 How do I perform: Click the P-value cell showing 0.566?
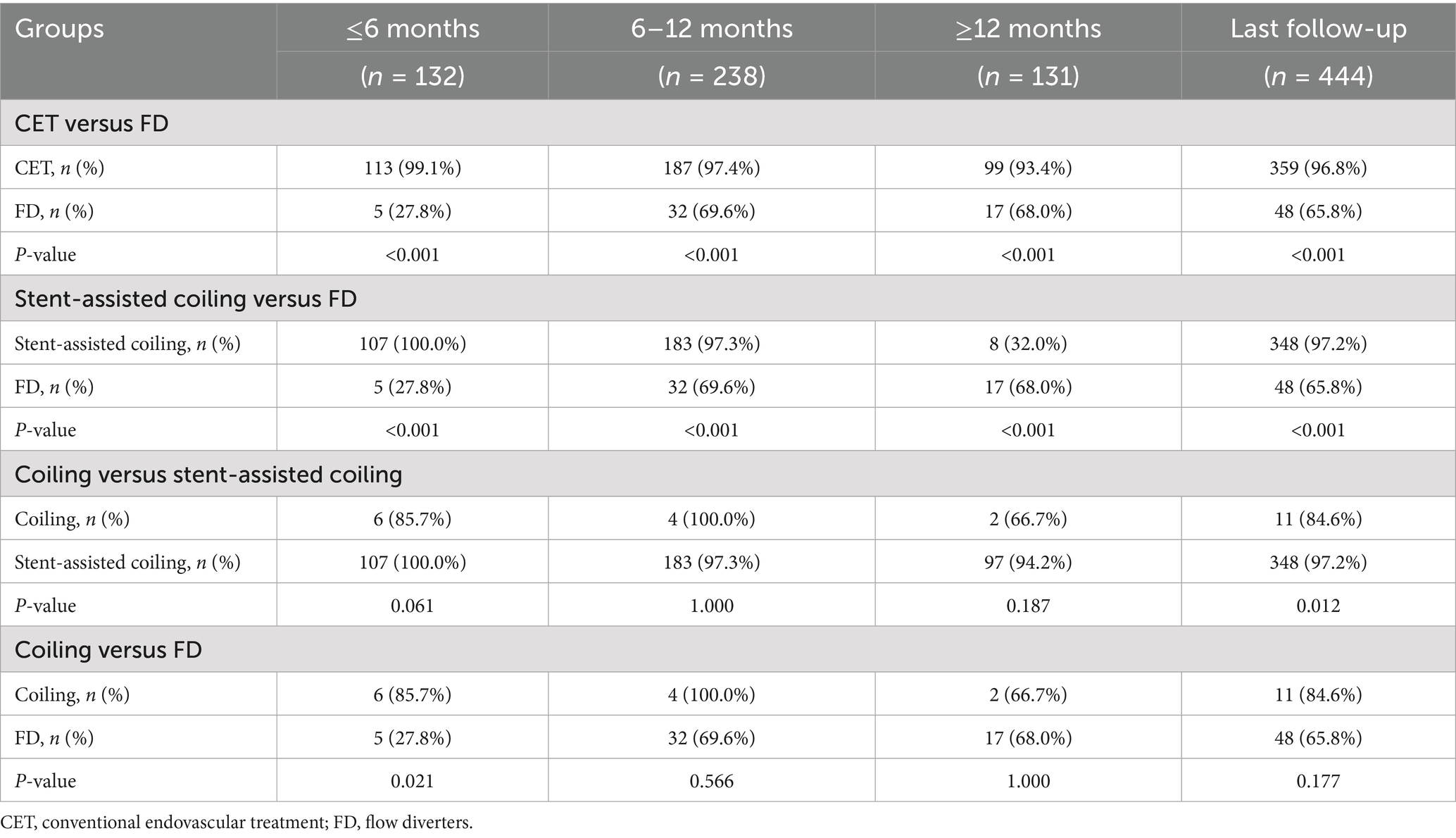[x=712, y=780]
